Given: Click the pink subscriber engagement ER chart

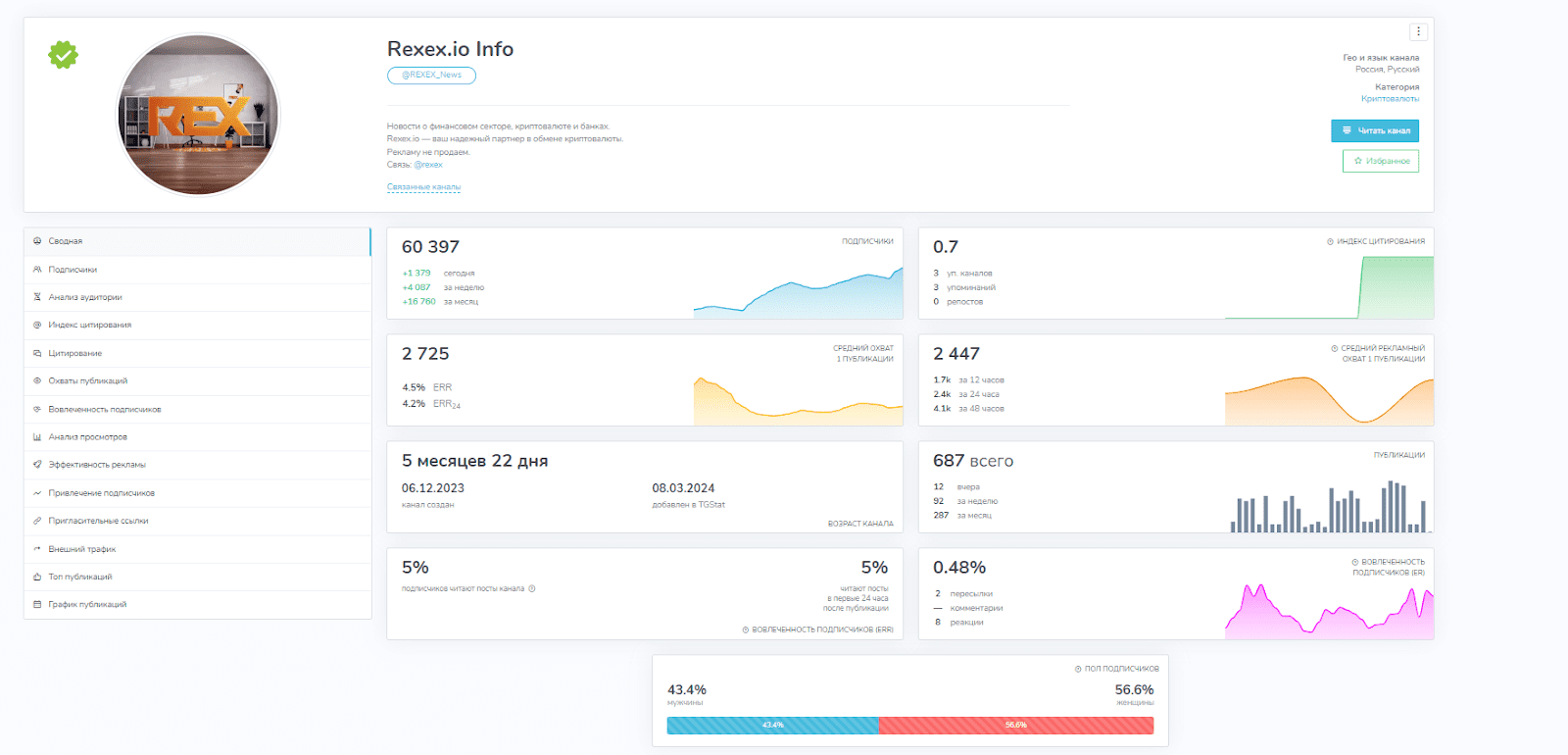Looking at the screenshot, I should point(1329,612).
